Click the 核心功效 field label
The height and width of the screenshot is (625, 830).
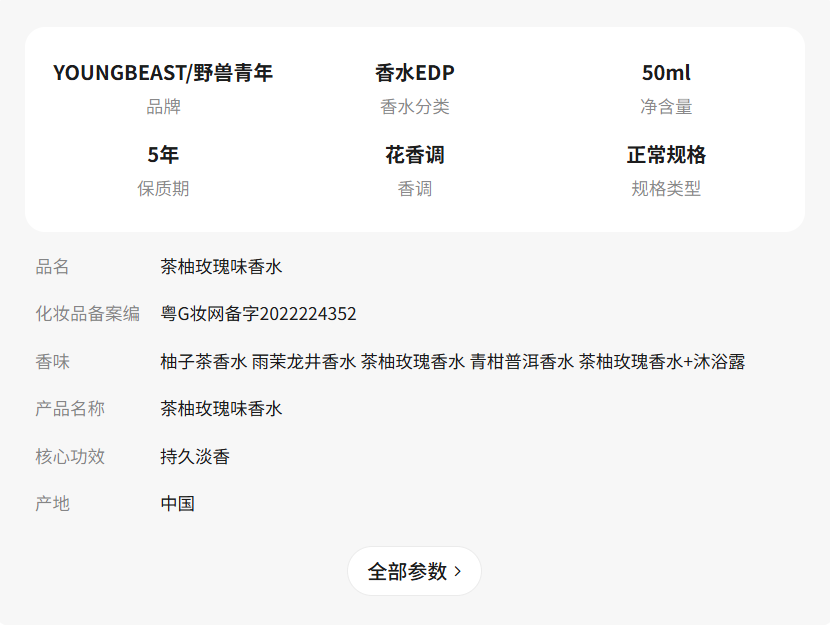coord(70,457)
